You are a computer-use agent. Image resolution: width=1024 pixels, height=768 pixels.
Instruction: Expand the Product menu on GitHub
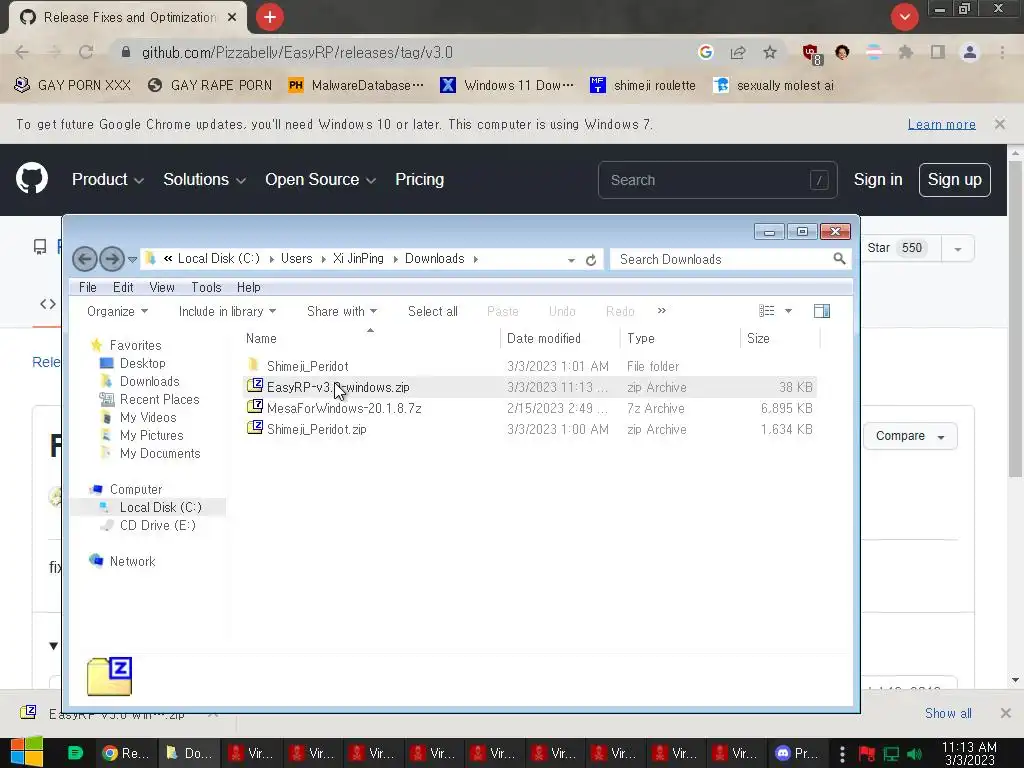(x=108, y=180)
